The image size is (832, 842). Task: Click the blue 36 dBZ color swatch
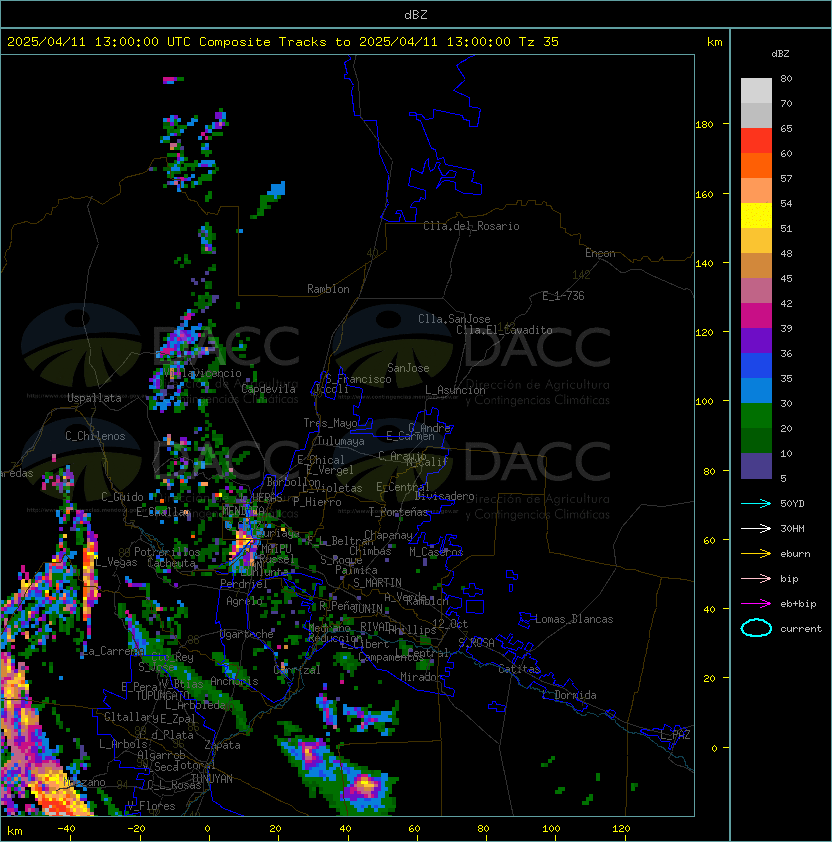(x=756, y=365)
